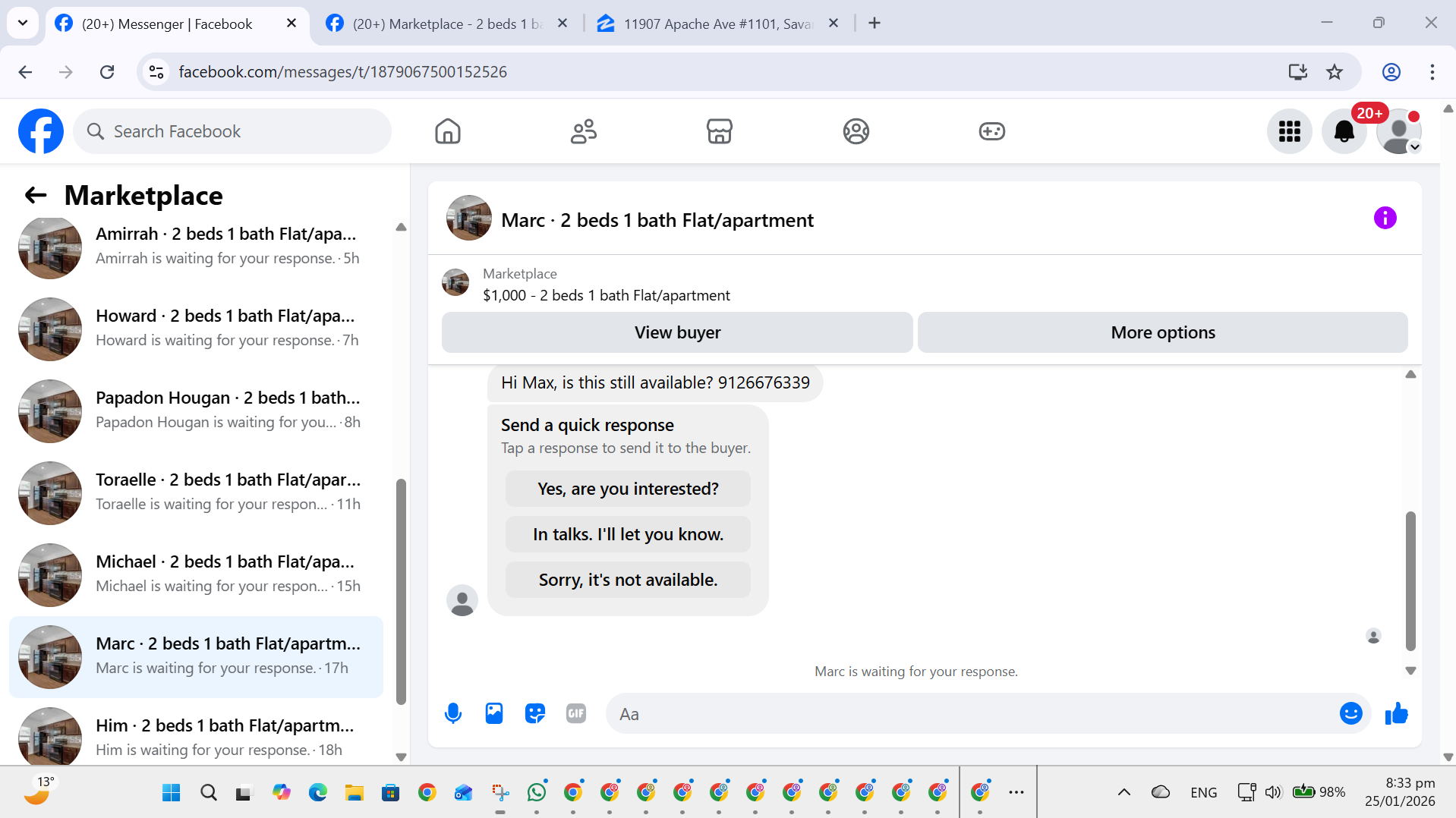Choose a GIF icon

pos(576,713)
